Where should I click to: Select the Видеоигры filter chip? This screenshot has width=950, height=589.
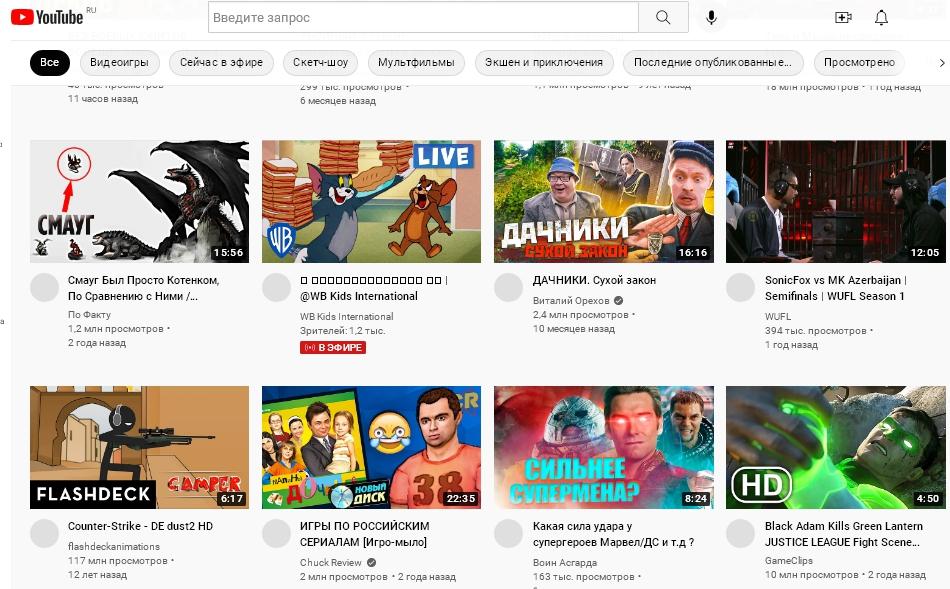pos(119,62)
